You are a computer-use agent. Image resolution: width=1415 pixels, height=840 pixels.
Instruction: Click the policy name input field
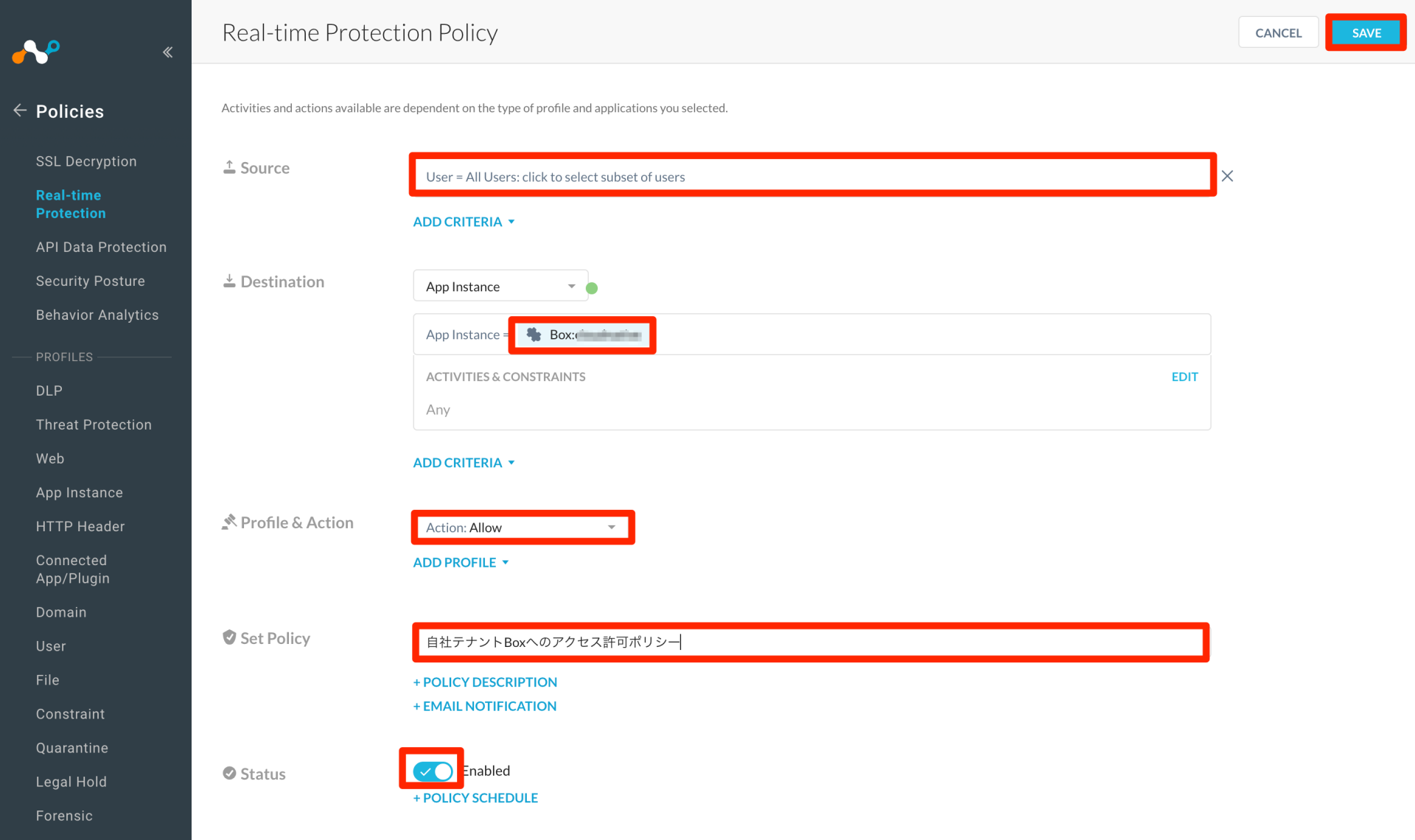811,642
